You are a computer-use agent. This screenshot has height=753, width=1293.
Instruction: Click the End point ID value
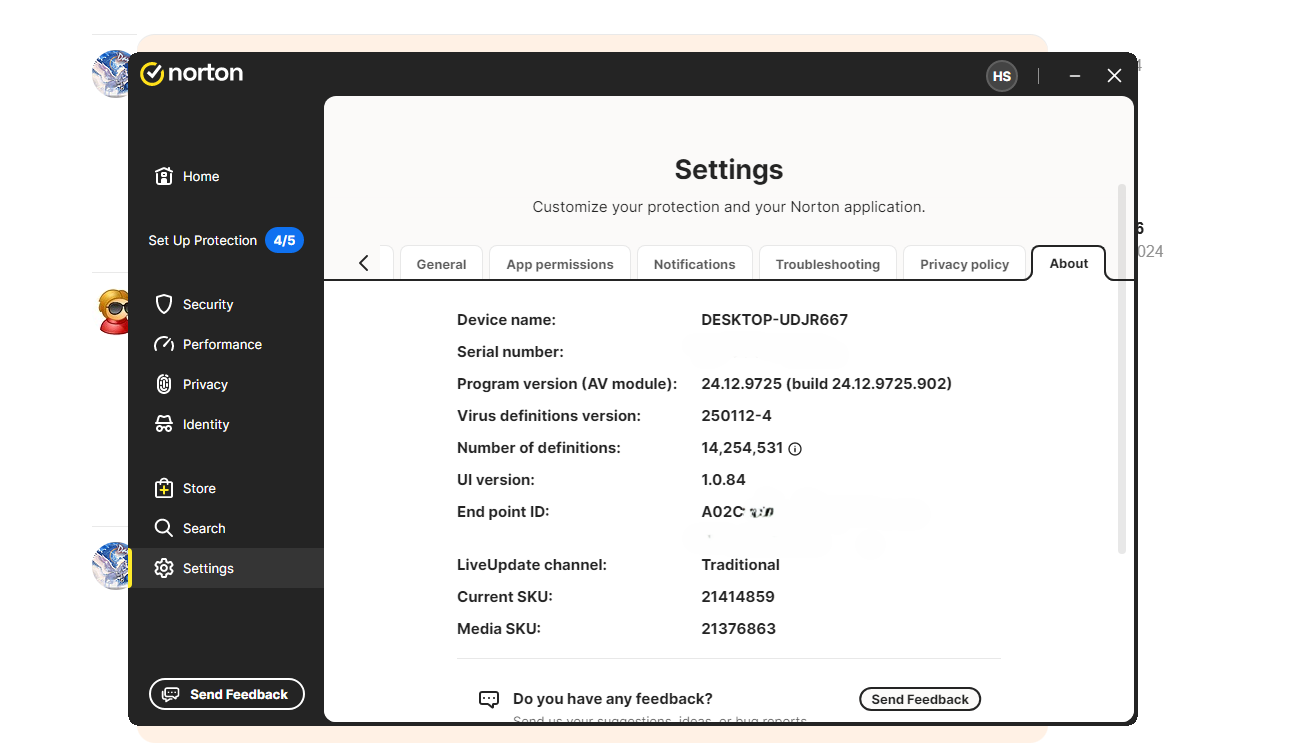click(738, 512)
